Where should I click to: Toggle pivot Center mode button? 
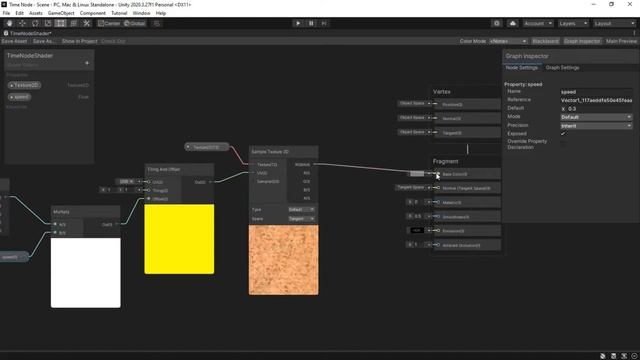109,23
